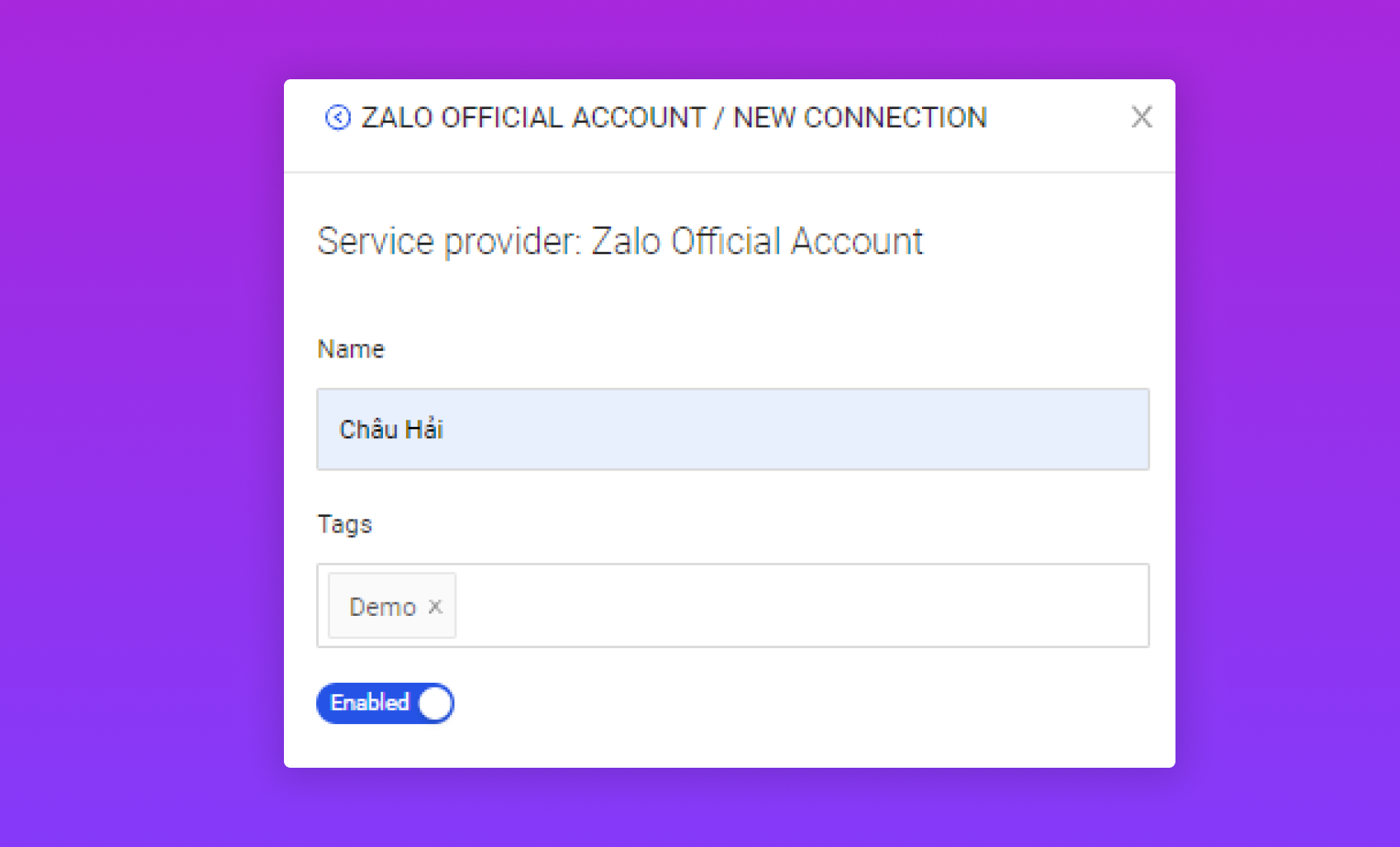The height and width of the screenshot is (847, 1400).
Task: Click the back arrow circle icon
Action: pyautogui.click(x=338, y=118)
